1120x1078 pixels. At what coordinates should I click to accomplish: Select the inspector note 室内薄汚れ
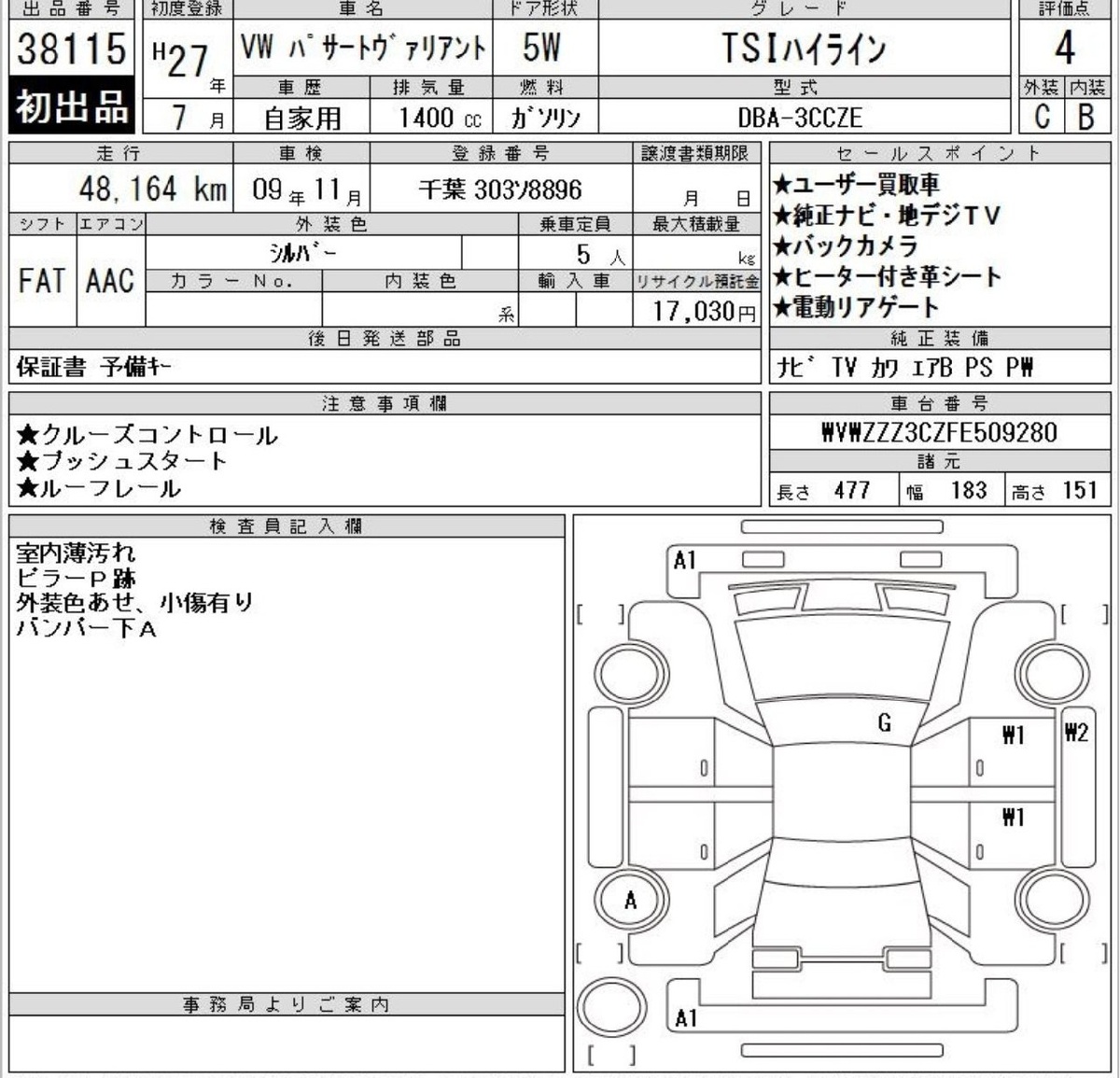76,553
